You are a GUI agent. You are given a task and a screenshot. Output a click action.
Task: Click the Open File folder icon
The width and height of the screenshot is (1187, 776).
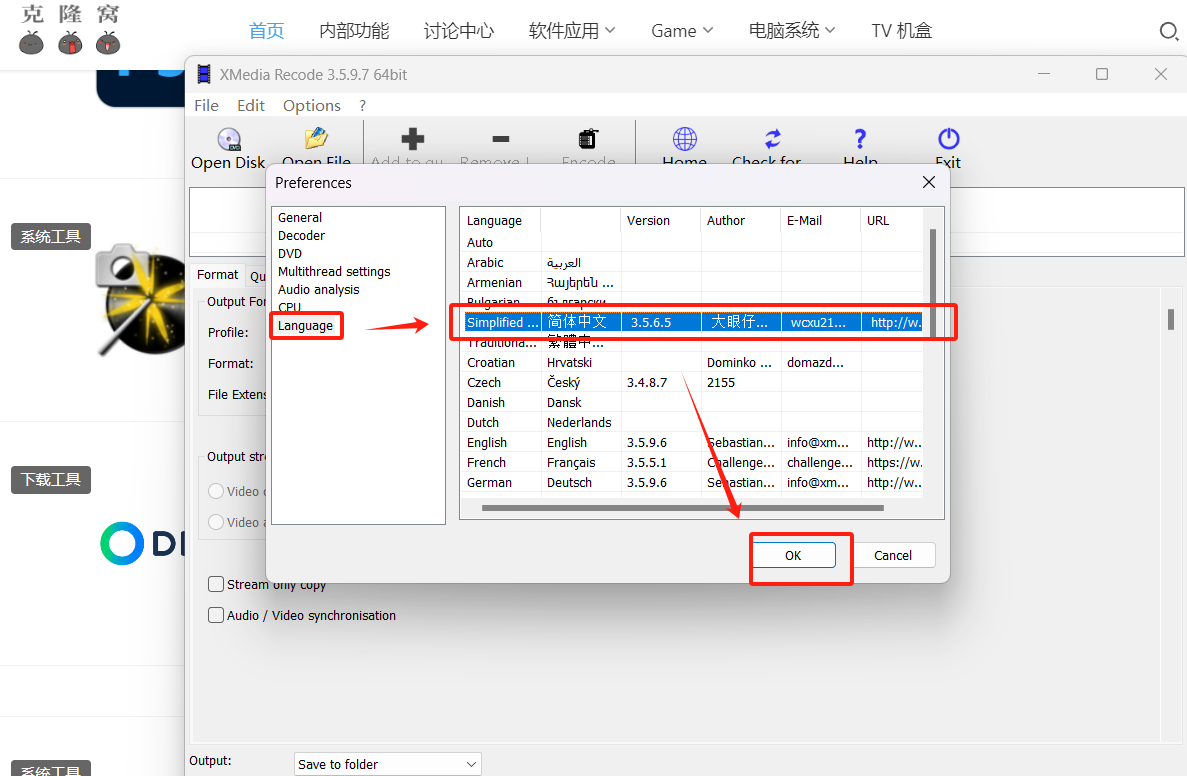316,139
